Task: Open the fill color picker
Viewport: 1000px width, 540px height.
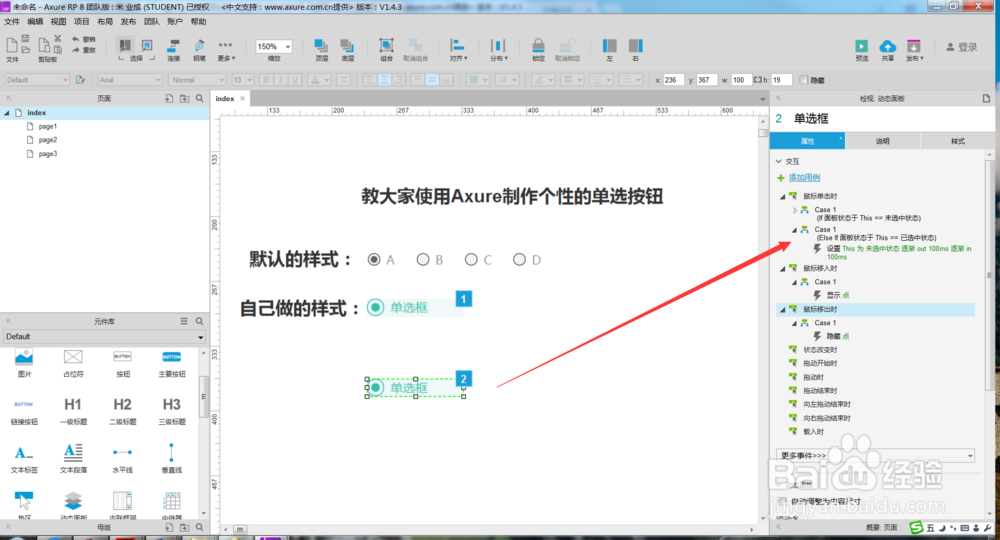Action: [x=478, y=80]
